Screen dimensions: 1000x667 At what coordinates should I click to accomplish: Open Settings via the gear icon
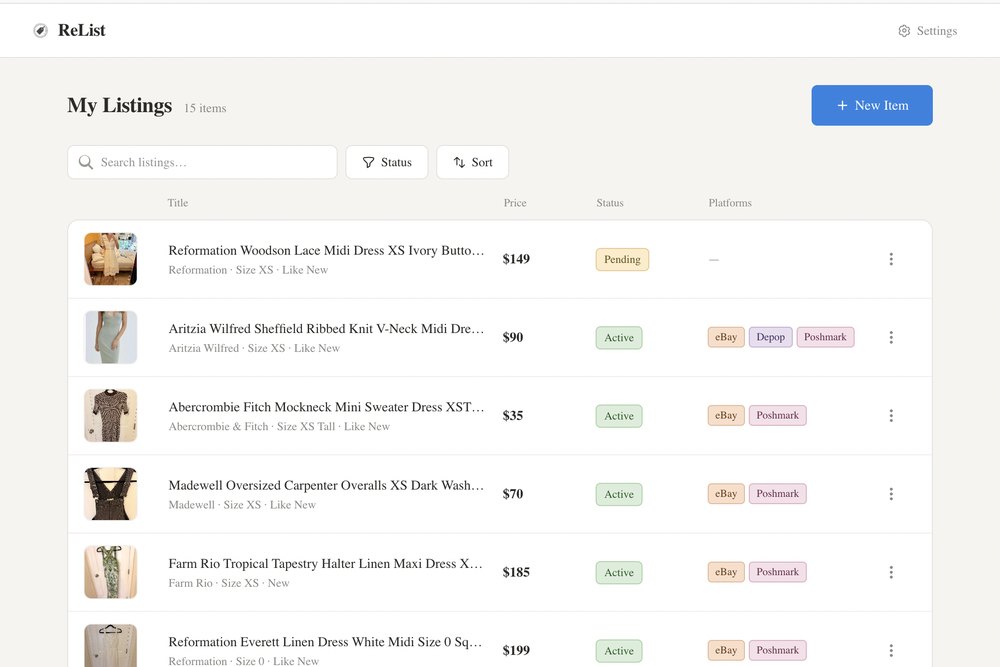point(904,31)
